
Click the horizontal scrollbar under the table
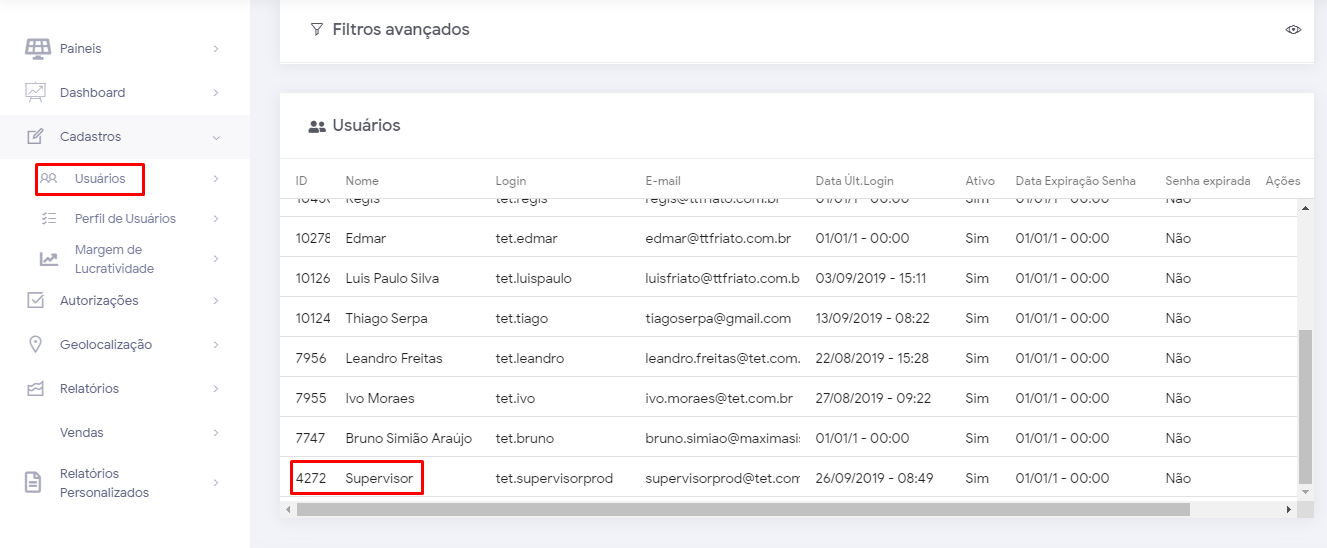[x=742, y=510]
